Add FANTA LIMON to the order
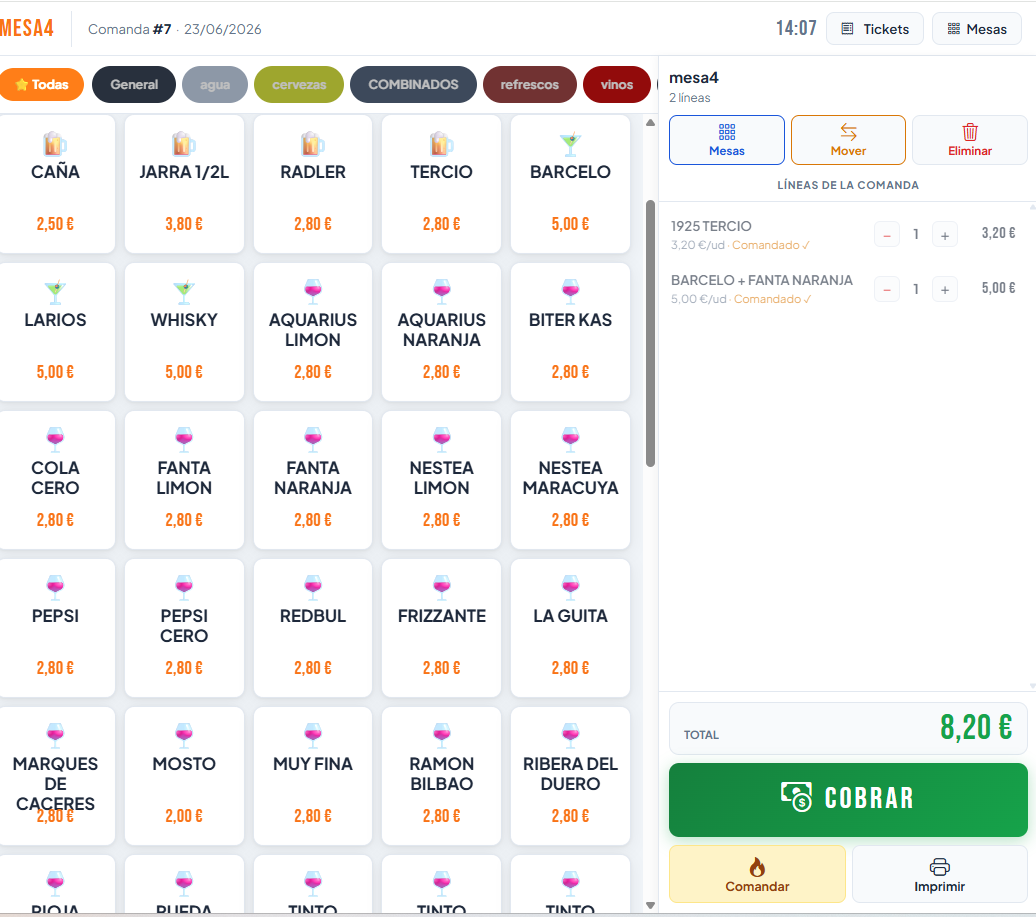 184,480
